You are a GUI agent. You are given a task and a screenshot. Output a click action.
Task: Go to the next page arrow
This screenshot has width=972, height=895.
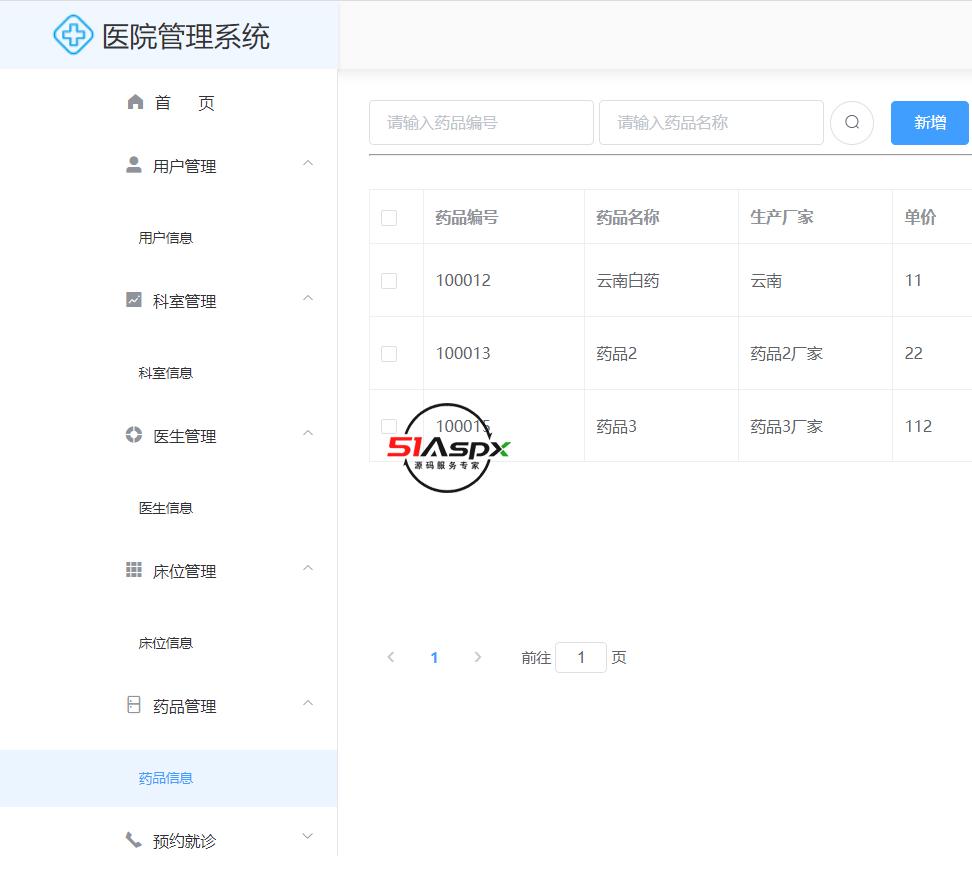coord(477,657)
